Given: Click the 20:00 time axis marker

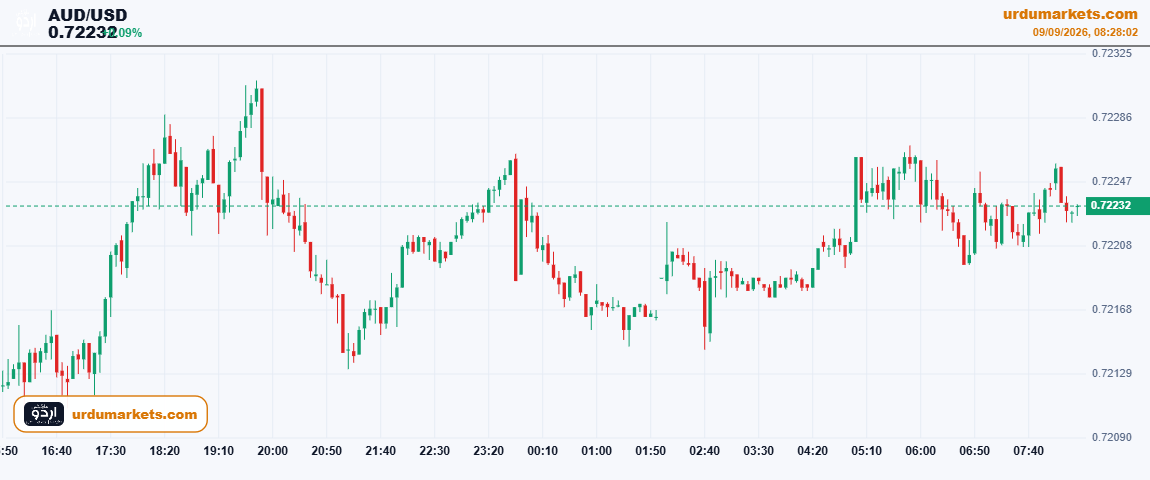Looking at the screenshot, I should tap(272, 450).
